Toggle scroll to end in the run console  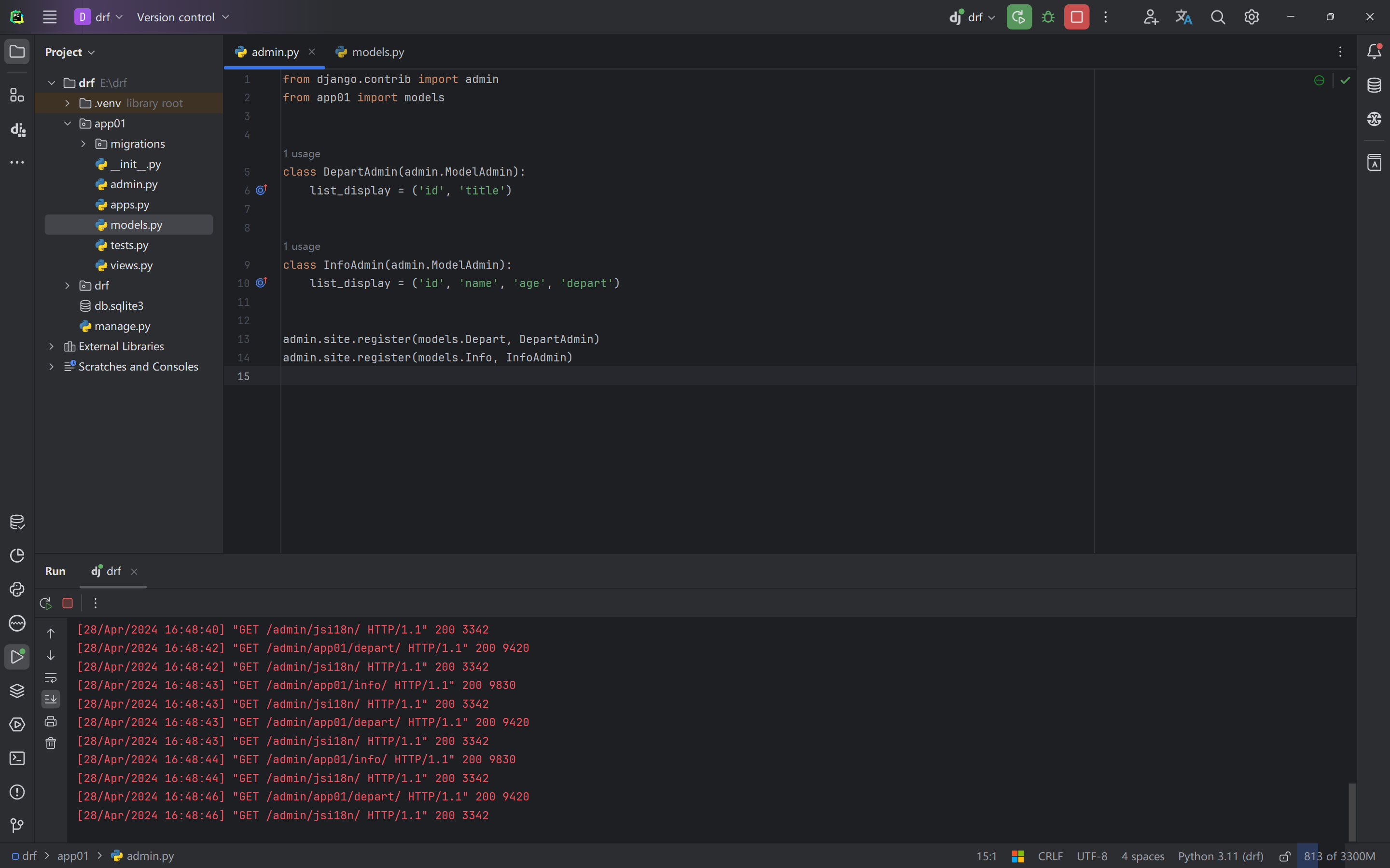[x=51, y=699]
